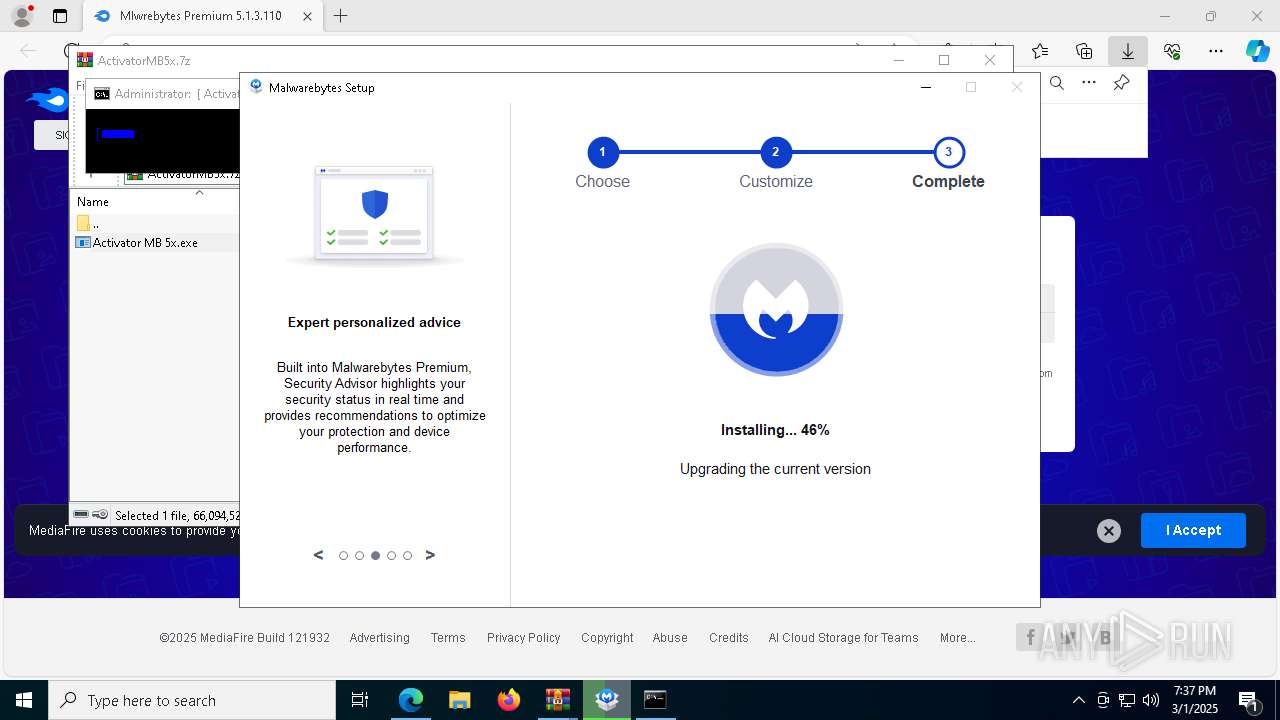Maximize the ActivatorMB5x.7z WinRAR window

point(943,60)
